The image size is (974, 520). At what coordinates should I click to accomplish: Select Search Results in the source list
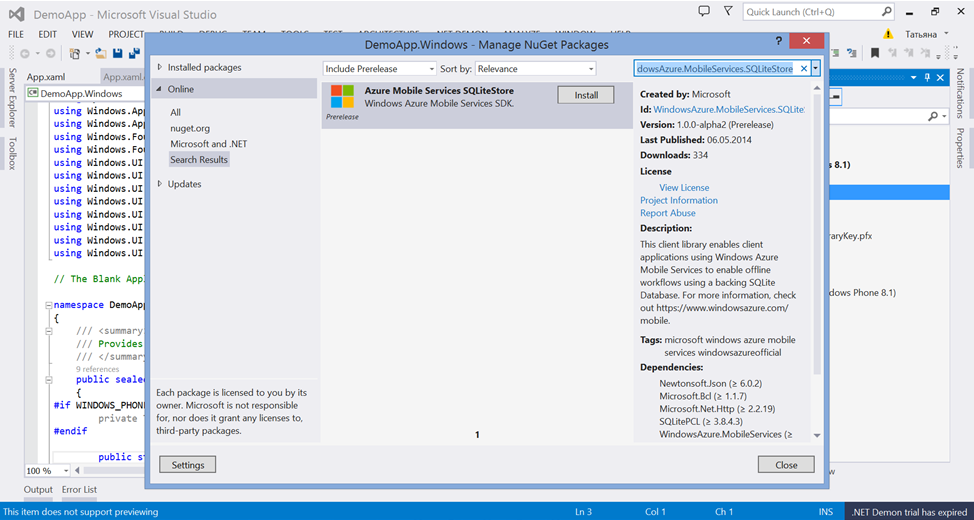[x=199, y=160]
